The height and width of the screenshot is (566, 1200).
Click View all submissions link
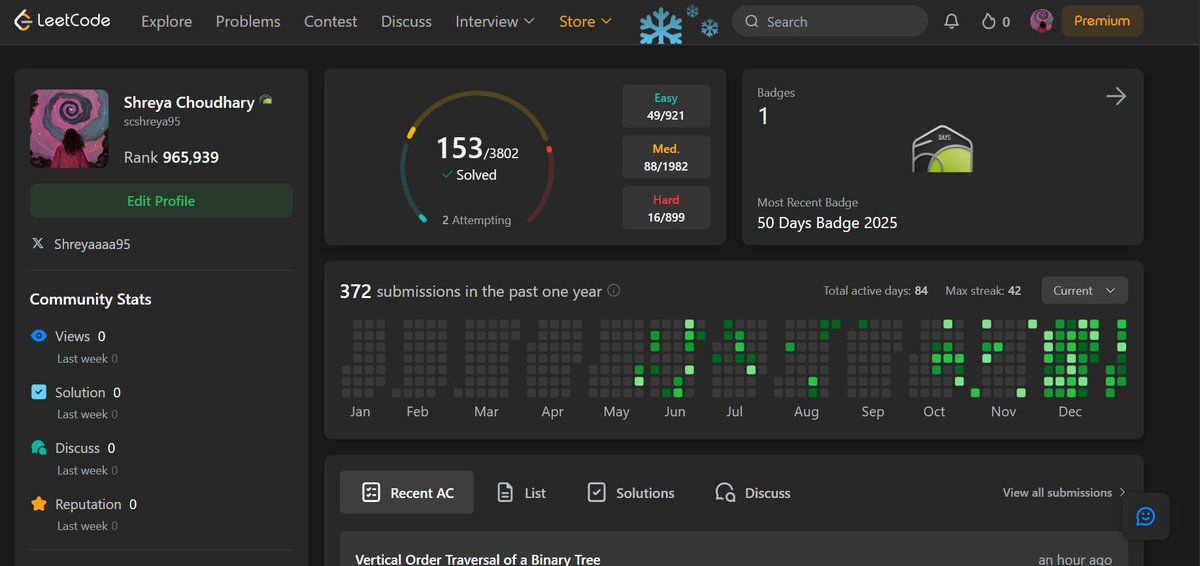tap(1064, 492)
